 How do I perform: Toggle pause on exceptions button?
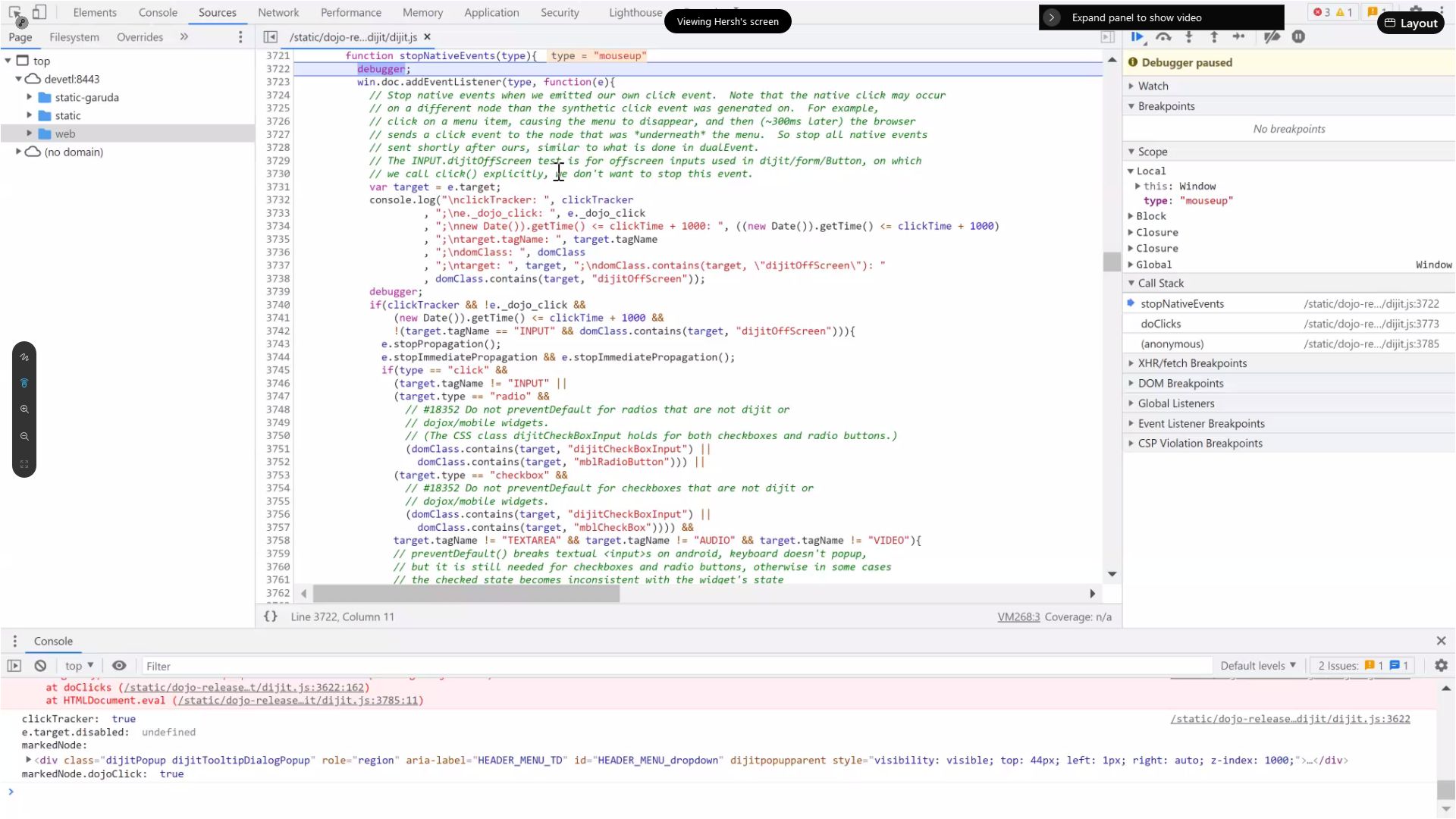pos(1298,36)
